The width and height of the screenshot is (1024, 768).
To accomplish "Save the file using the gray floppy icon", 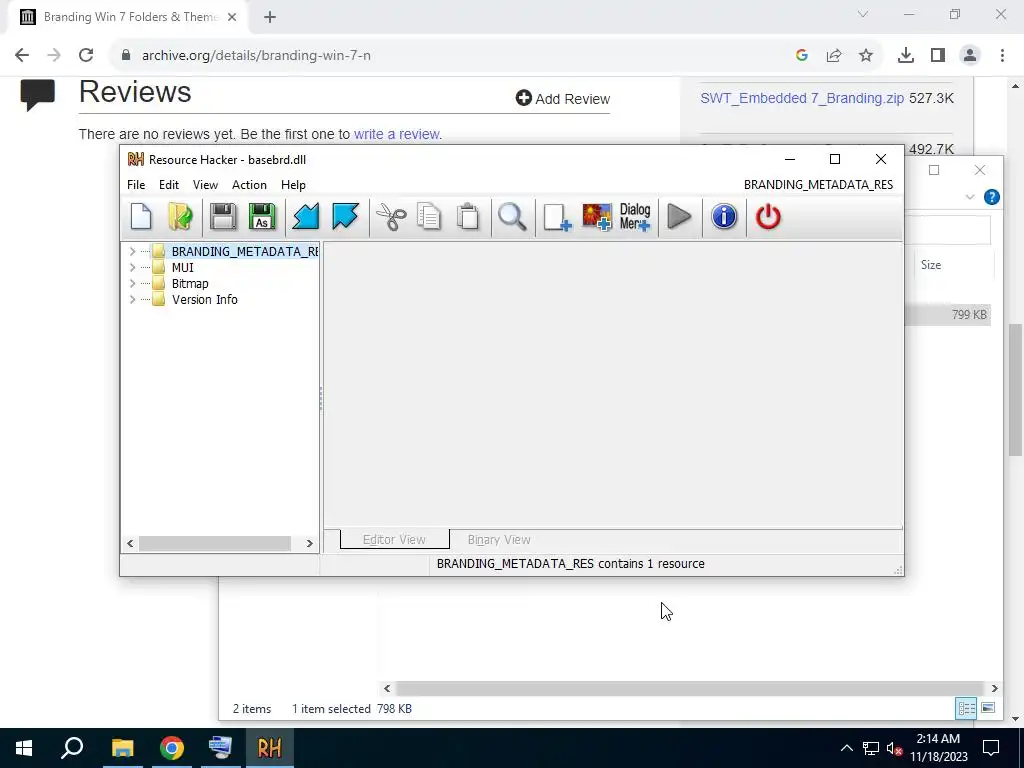I will tap(223, 217).
